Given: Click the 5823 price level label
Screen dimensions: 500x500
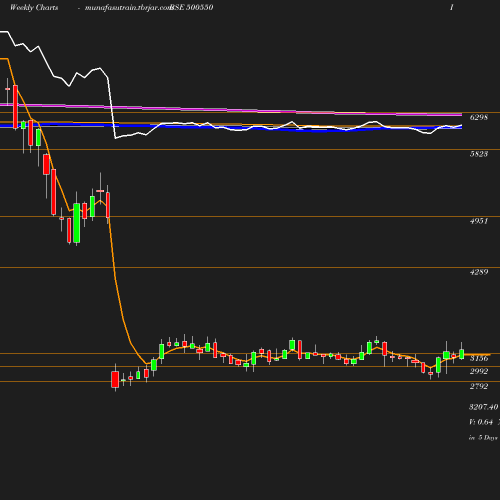Looking at the screenshot, I should pyautogui.click(x=479, y=154).
